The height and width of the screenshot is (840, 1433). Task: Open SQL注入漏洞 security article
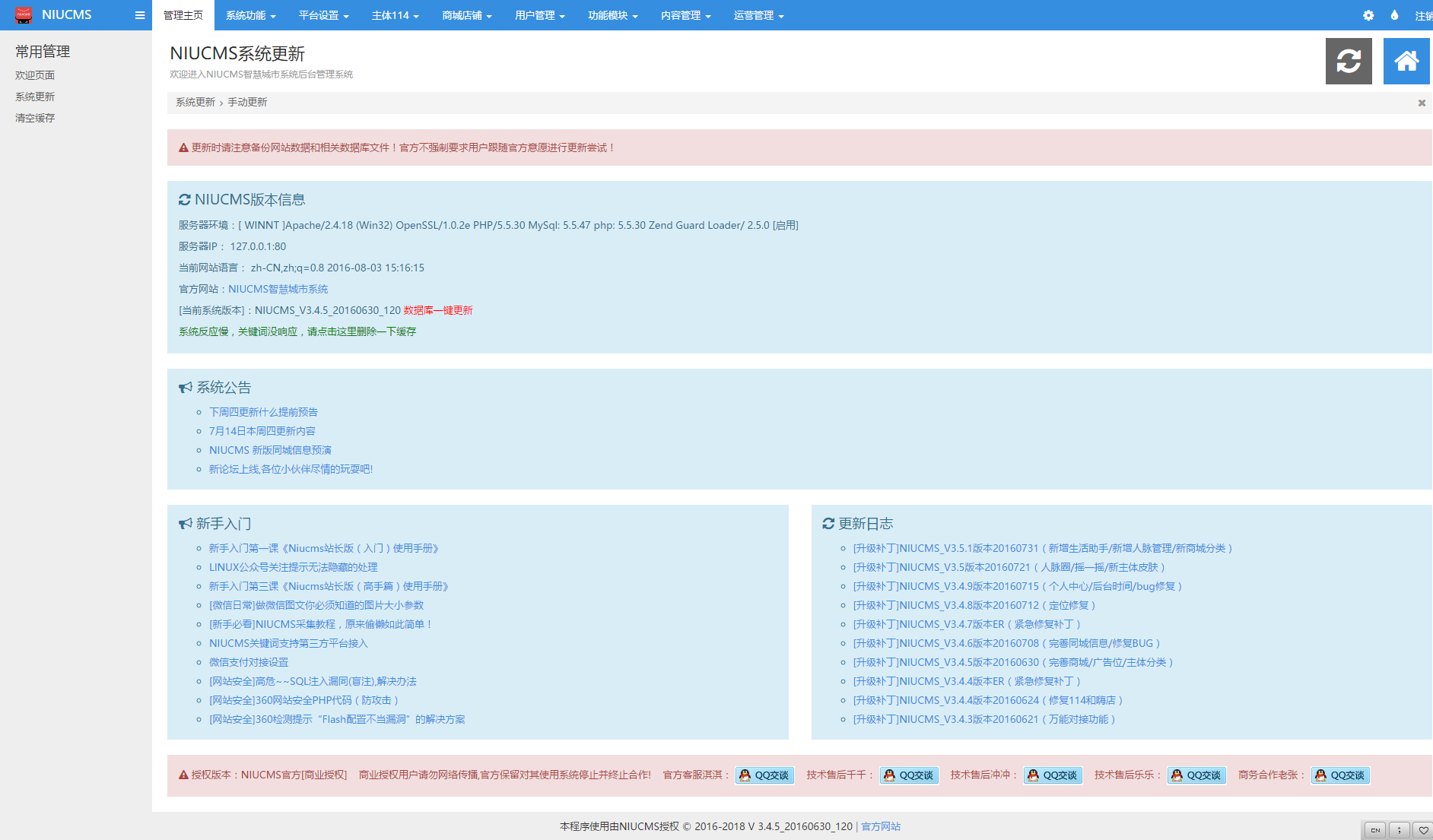click(313, 681)
